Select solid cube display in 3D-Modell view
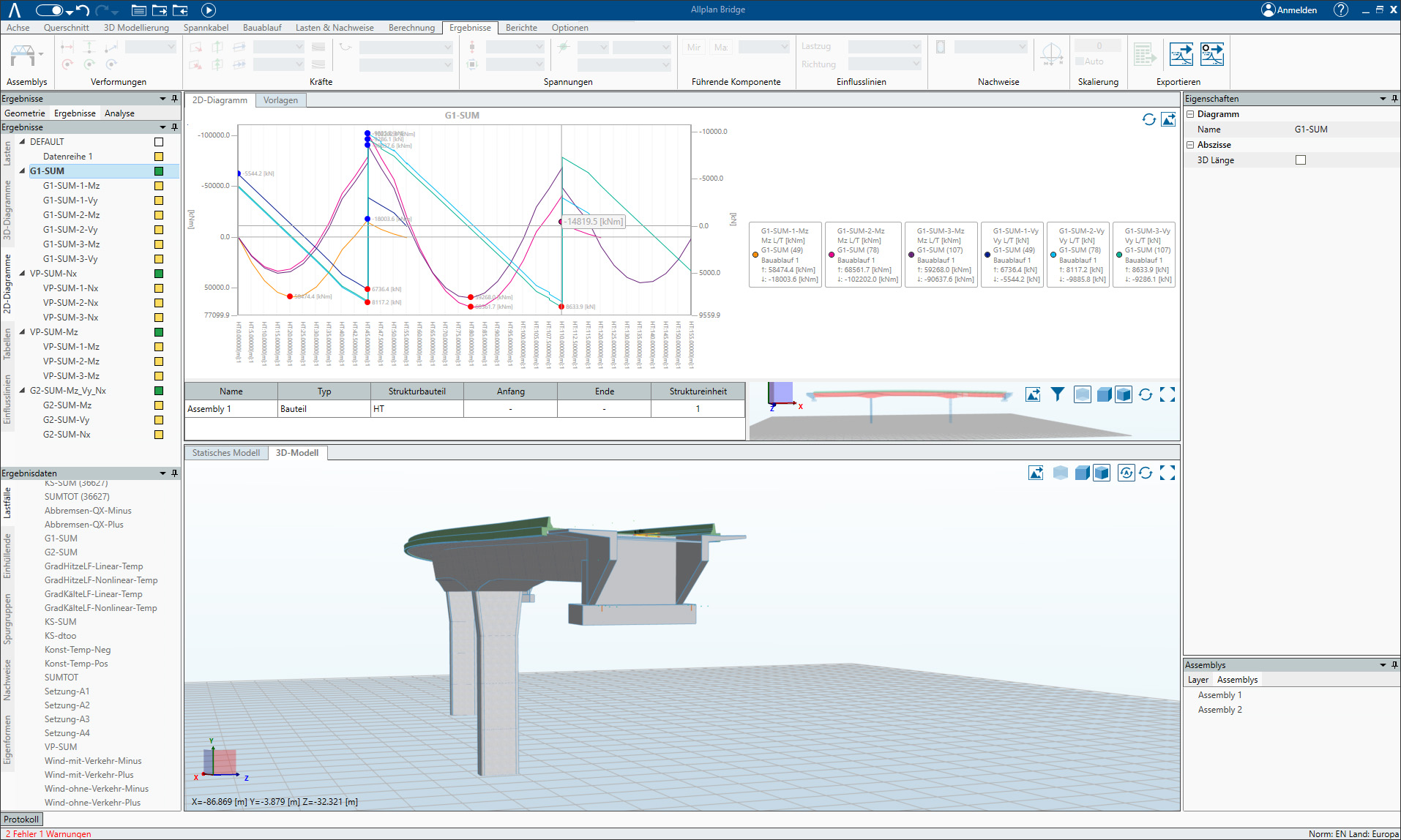The height and width of the screenshot is (840, 1401). coord(1082,473)
